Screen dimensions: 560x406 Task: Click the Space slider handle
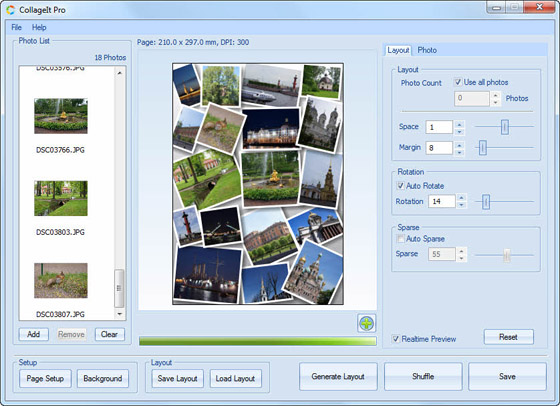(x=505, y=127)
